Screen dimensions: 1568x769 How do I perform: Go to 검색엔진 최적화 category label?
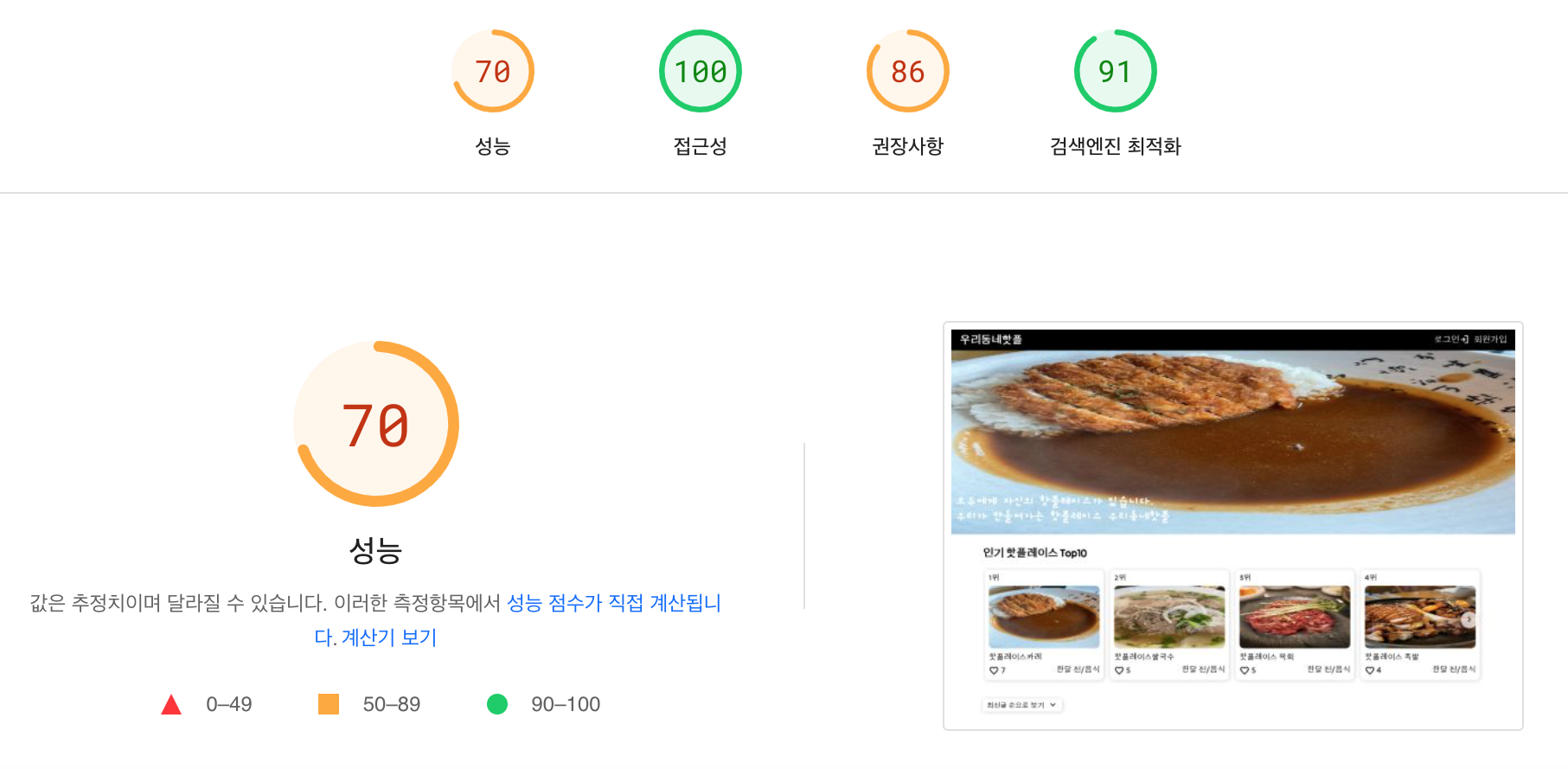point(1116,146)
